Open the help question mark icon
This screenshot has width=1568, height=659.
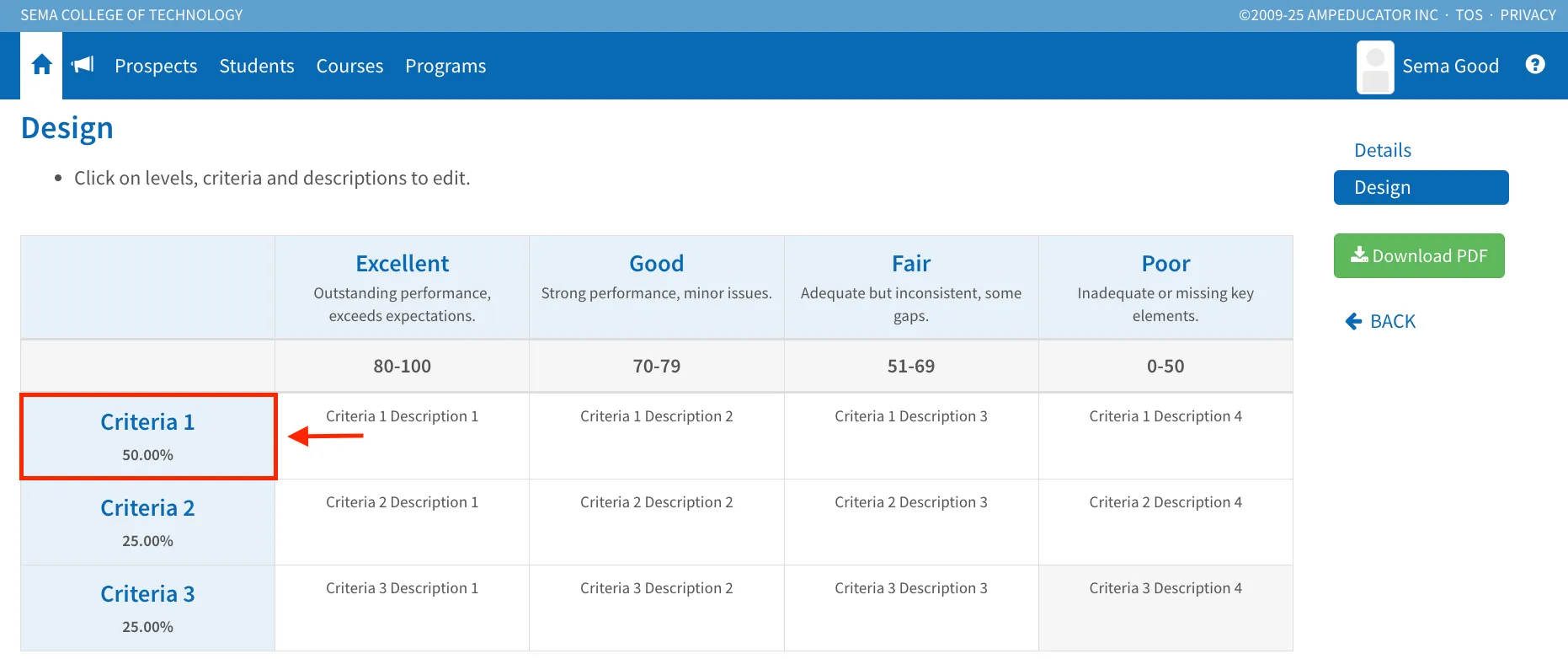[x=1534, y=65]
